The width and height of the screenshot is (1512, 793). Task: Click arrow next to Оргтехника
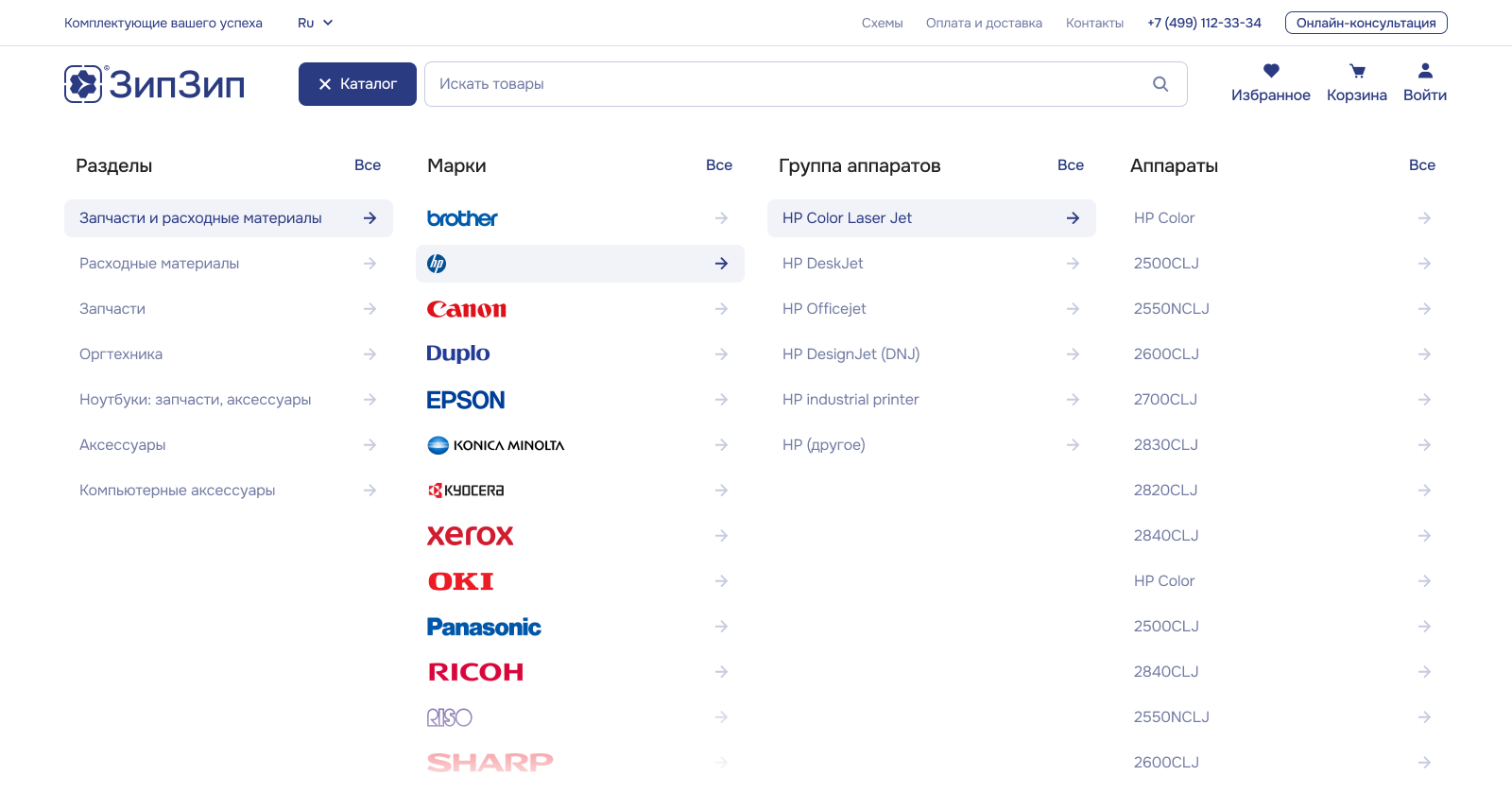click(x=369, y=354)
